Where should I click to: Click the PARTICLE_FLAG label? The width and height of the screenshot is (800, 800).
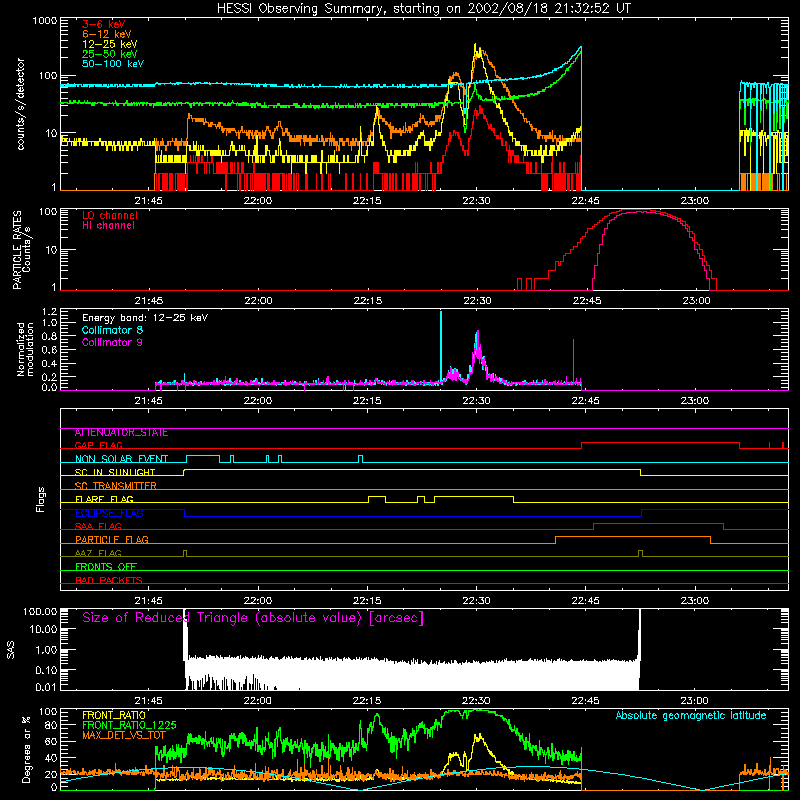(x=112, y=540)
